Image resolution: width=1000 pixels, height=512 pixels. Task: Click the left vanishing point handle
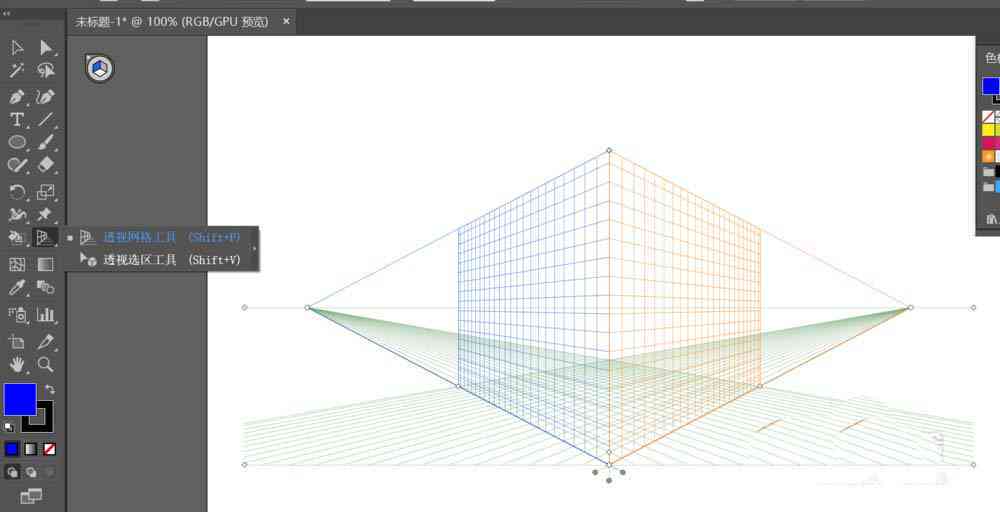point(307,307)
